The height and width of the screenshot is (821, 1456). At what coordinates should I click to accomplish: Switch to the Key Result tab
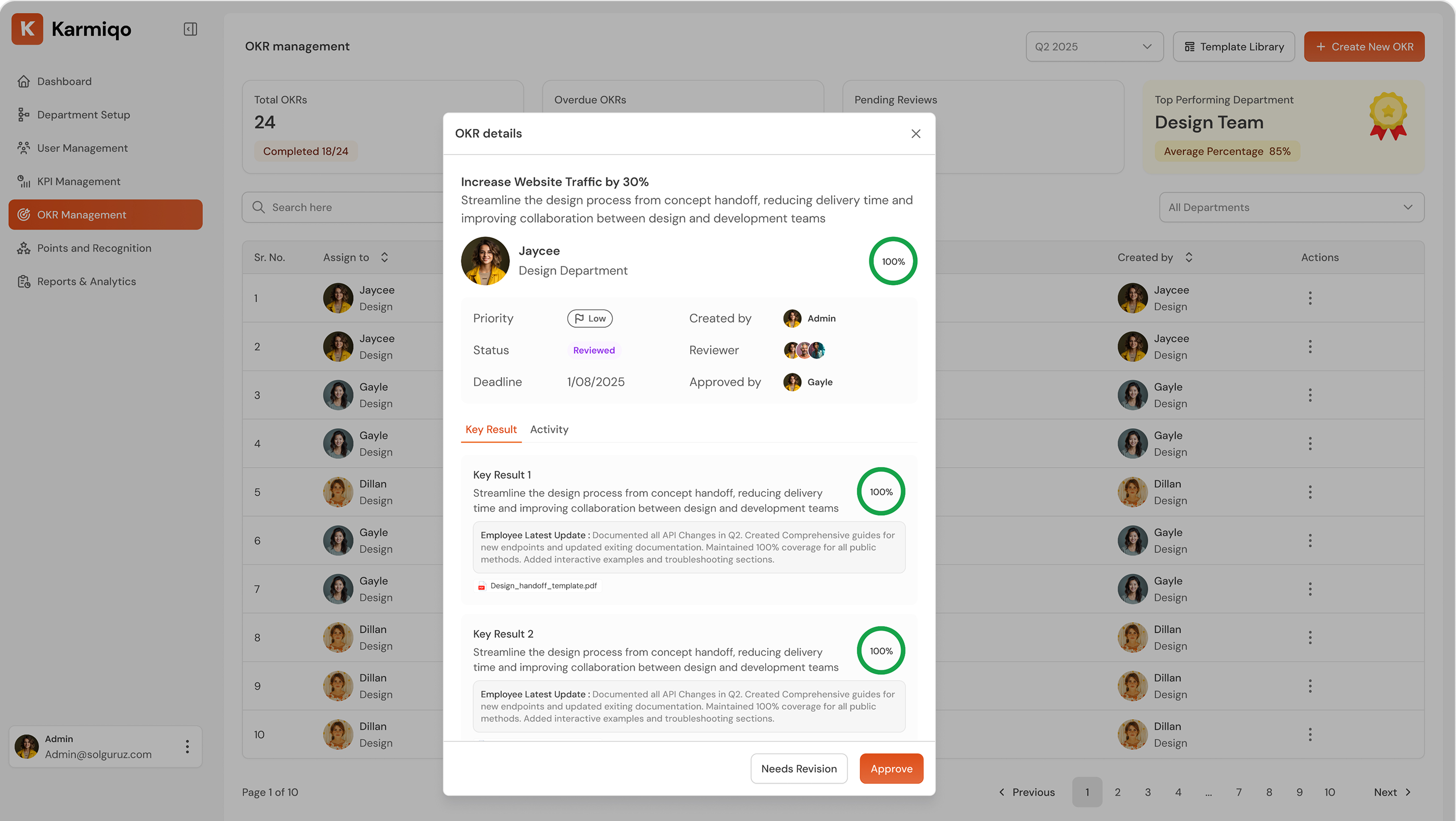[x=490, y=429]
